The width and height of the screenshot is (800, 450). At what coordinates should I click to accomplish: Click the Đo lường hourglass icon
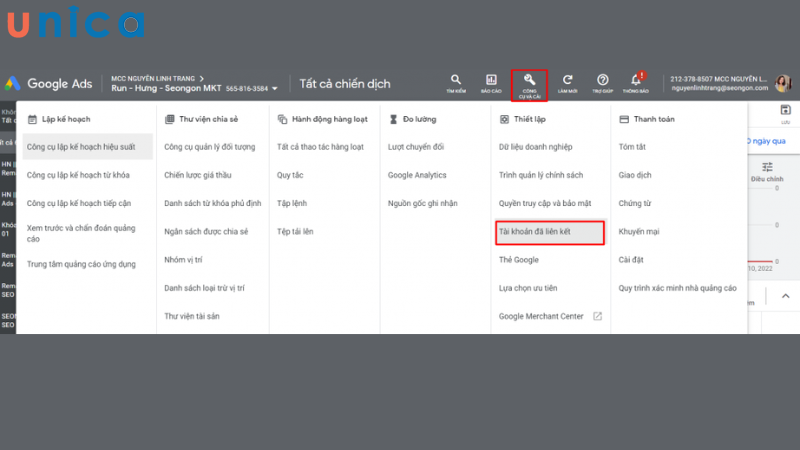393,119
